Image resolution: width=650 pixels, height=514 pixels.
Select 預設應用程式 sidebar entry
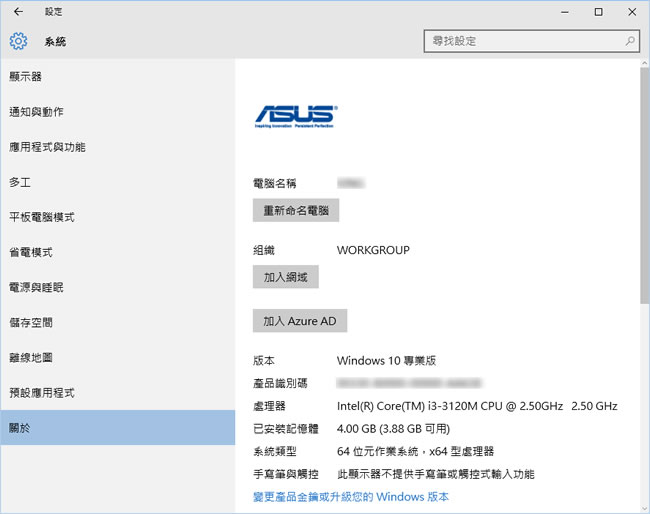tap(118, 393)
